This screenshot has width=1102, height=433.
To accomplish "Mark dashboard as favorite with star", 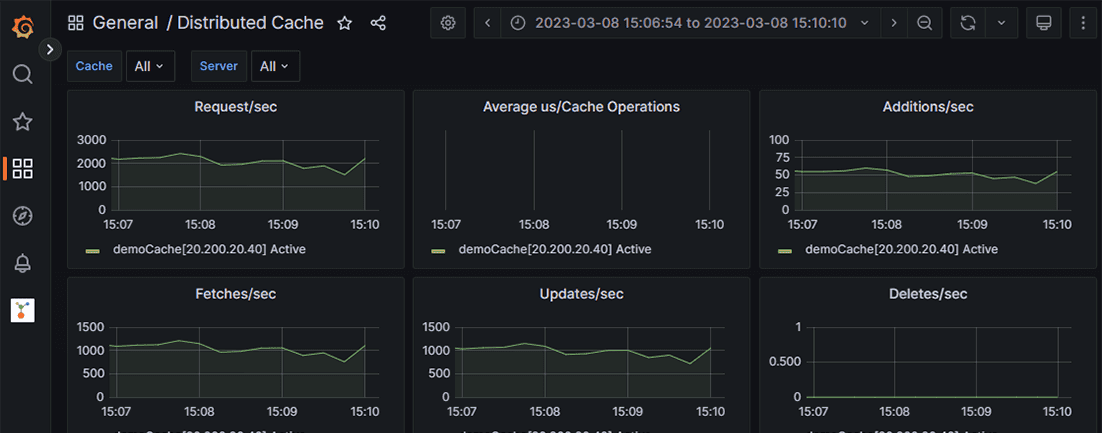I will tap(344, 23).
